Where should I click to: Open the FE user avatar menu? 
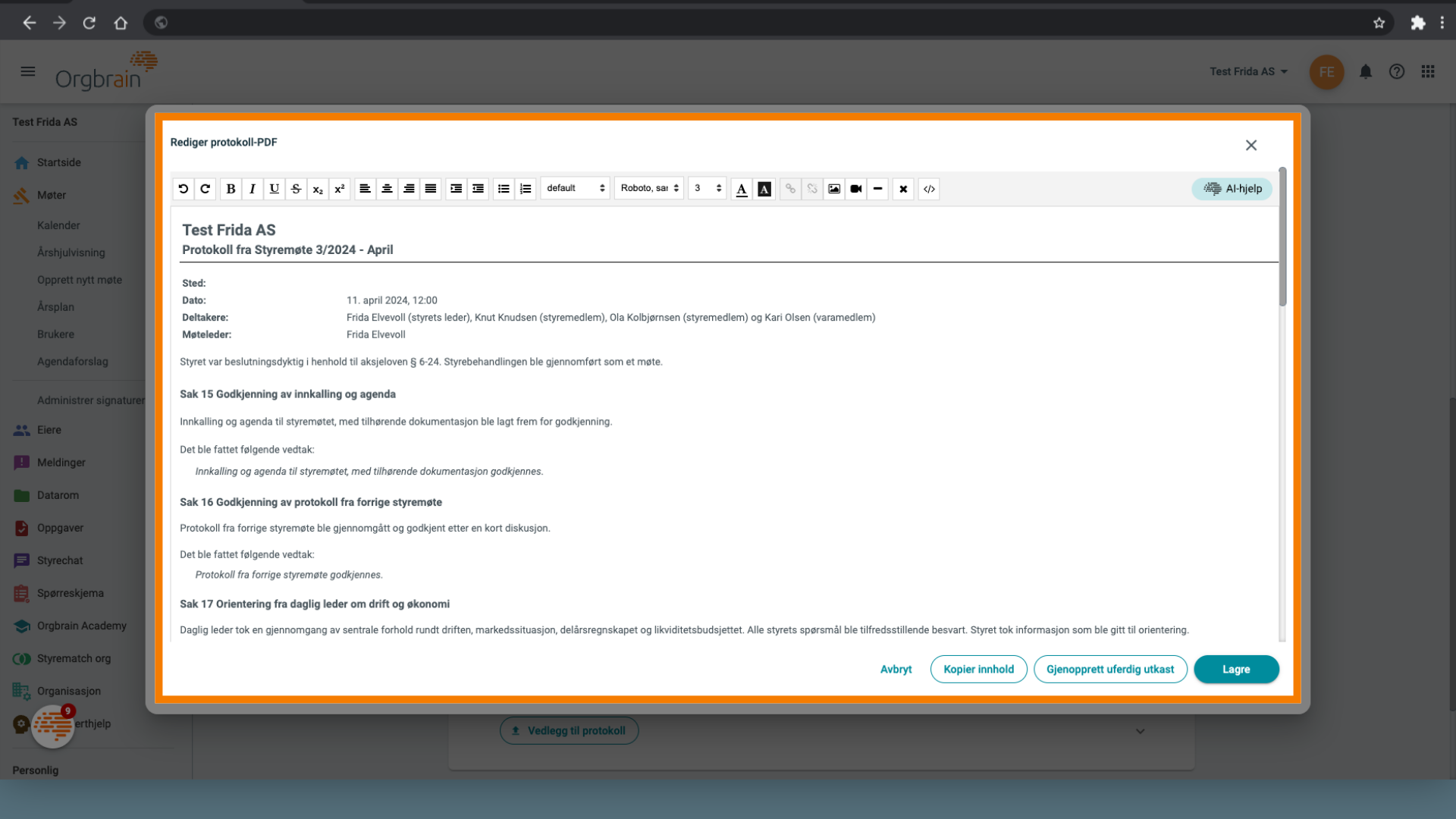pyautogui.click(x=1326, y=72)
